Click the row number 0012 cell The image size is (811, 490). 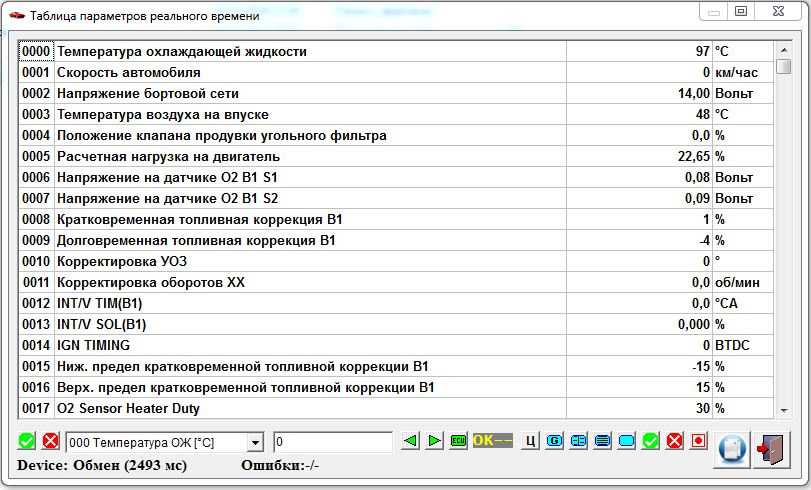click(36, 303)
